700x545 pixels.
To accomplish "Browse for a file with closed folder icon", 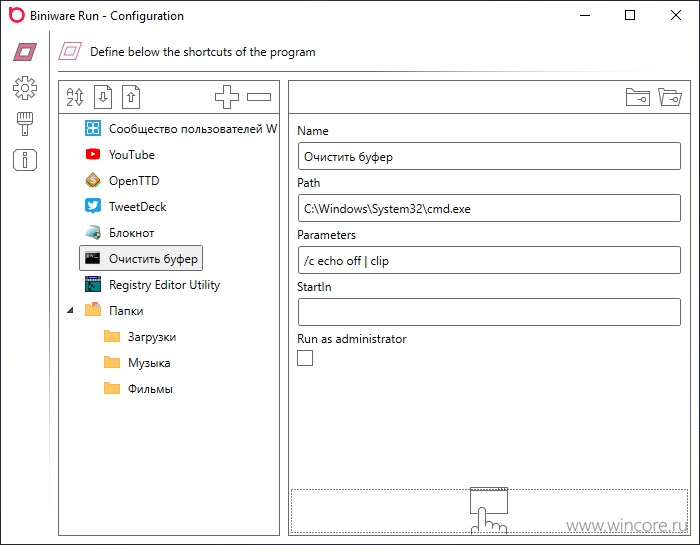I will pos(638,97).
